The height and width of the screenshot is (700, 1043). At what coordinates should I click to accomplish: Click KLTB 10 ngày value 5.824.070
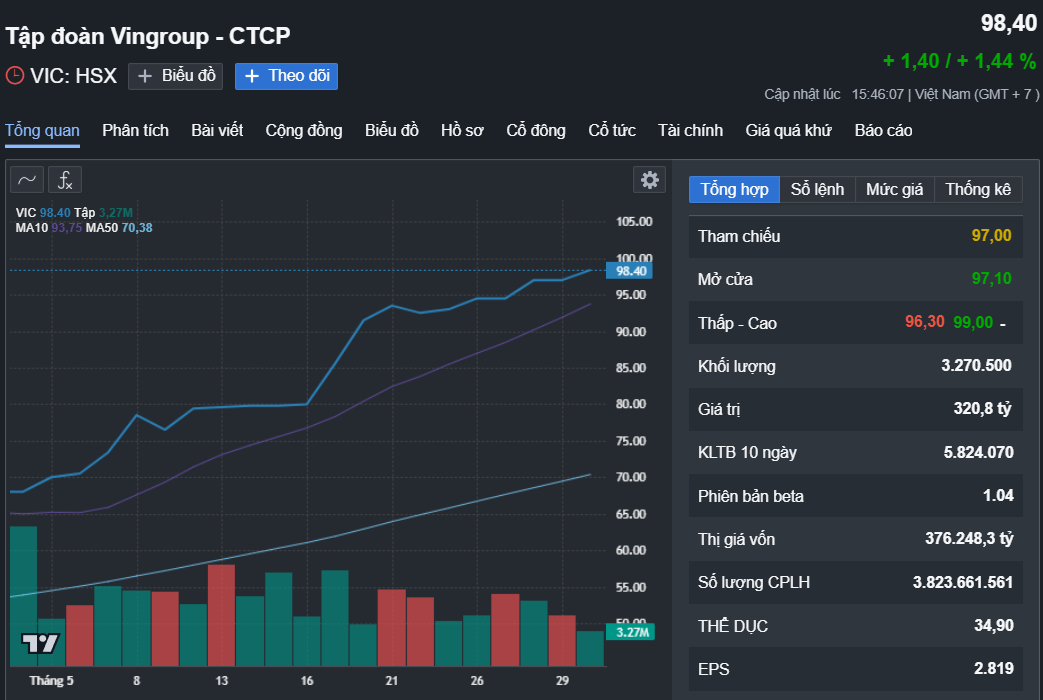[x=978, y=452]
